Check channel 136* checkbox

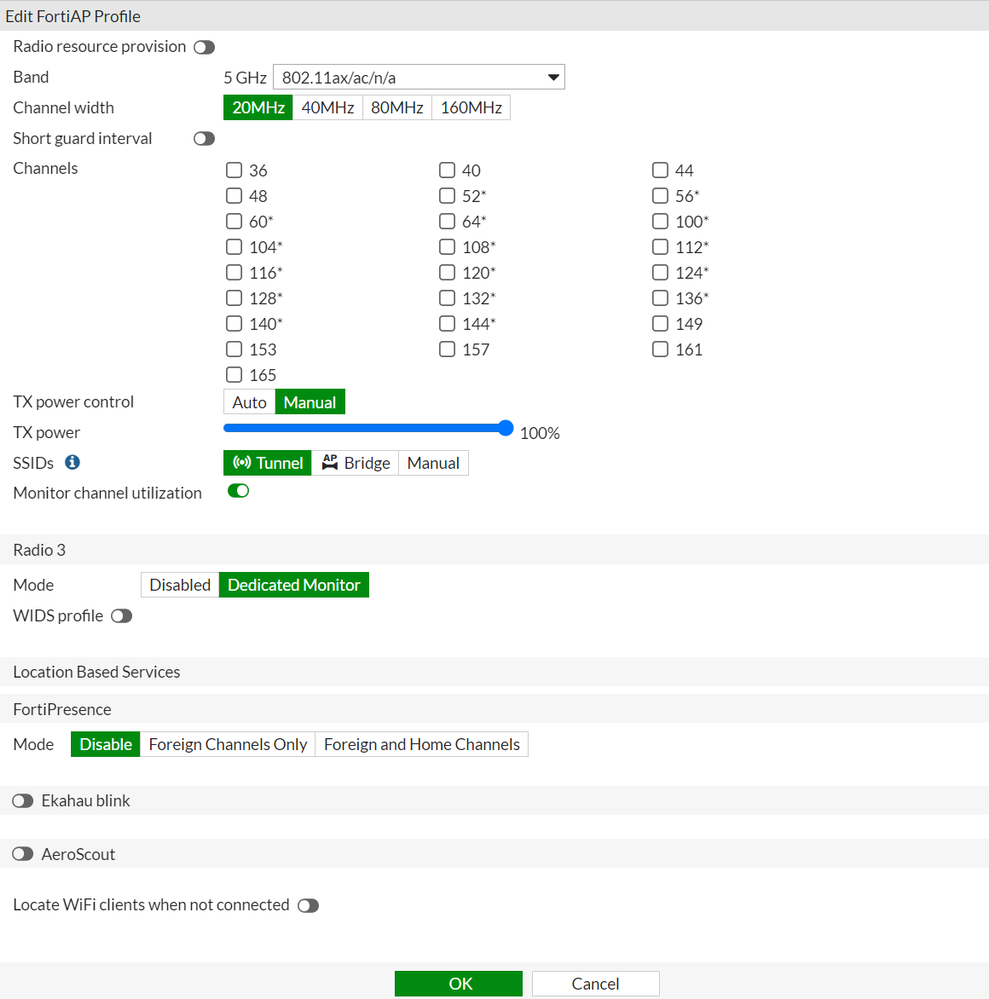[660, 298]
